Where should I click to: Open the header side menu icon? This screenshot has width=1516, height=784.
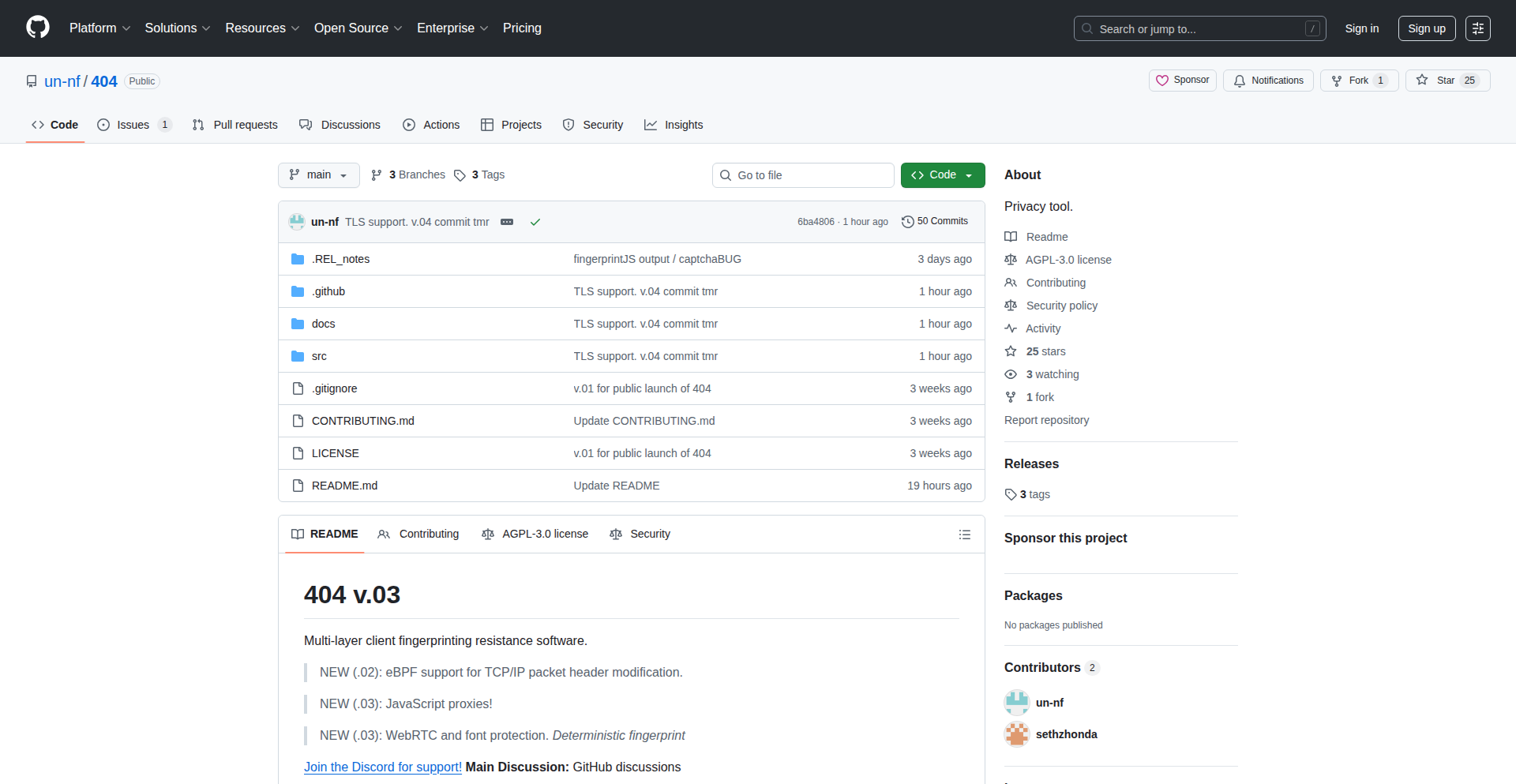point(1477,28)
